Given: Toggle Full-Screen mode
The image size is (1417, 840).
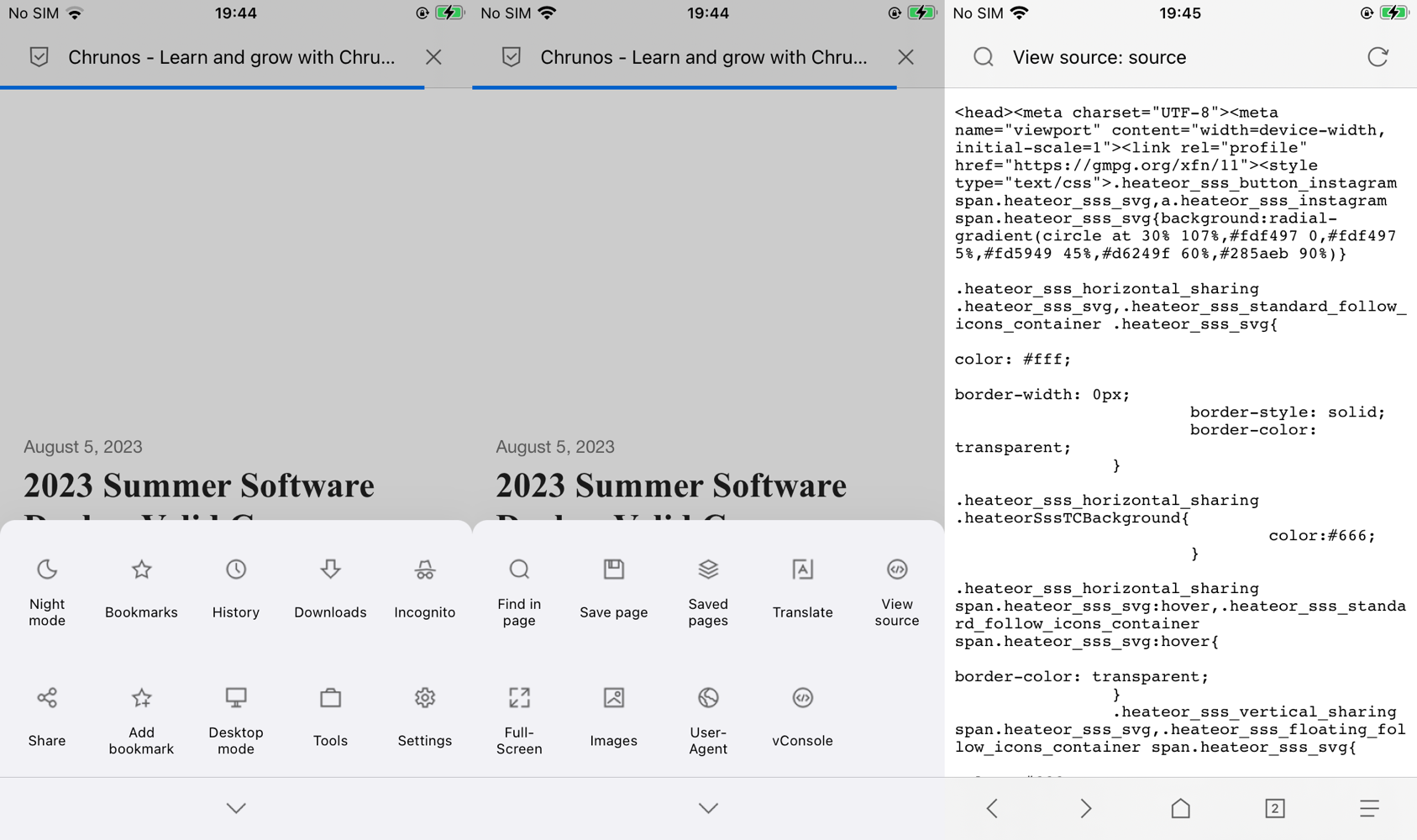Looking at the screenshot, I should (519, 716).
